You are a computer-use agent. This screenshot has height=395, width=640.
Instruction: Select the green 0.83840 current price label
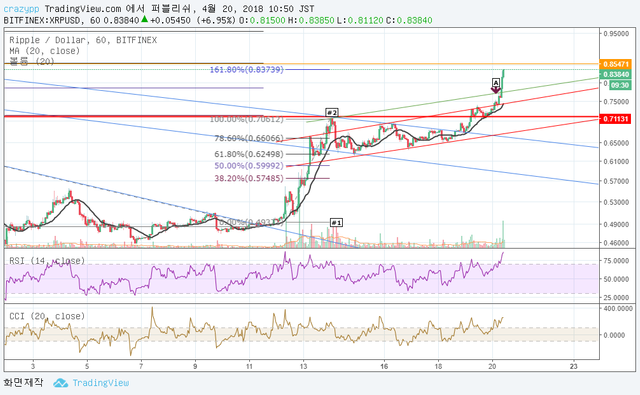[x=616, y=74]
